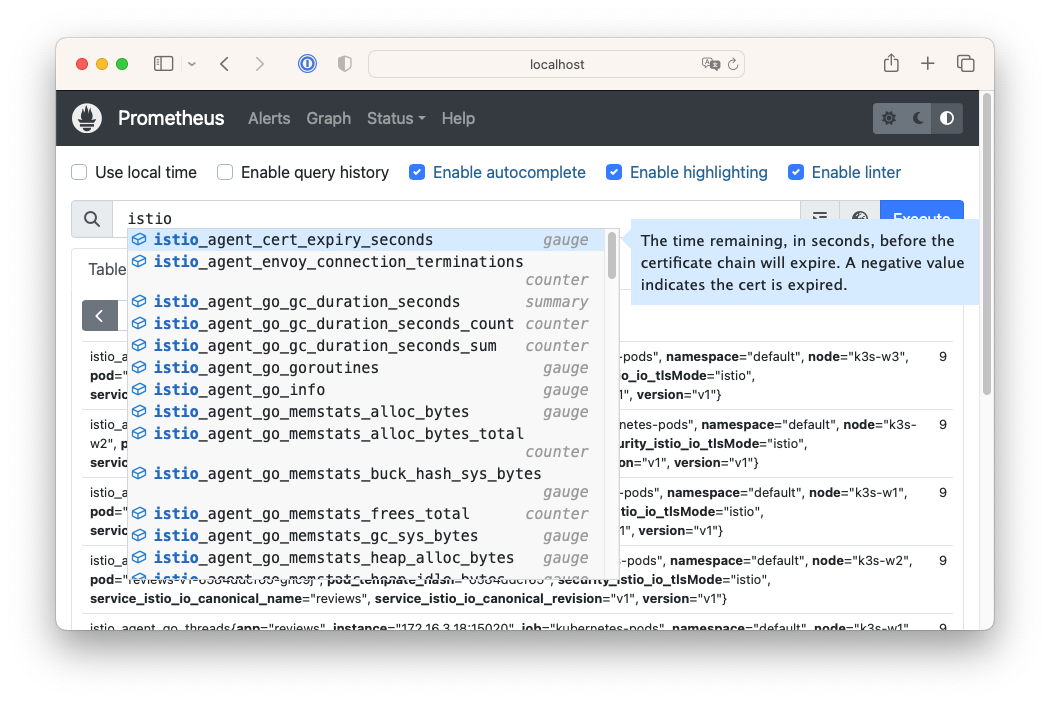Viewport: 1050px width, 704px height.
Task: Open the Help page
Action: coord(458,119)
